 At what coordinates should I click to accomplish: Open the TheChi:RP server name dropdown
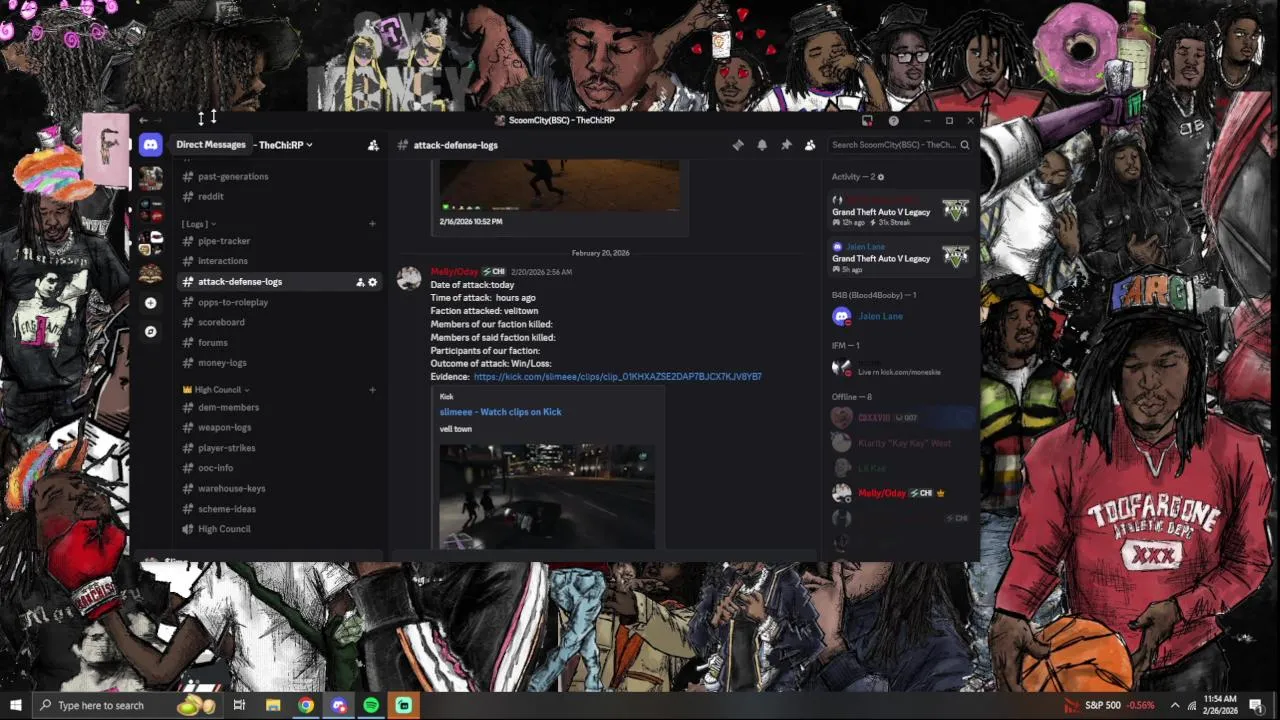286,145
